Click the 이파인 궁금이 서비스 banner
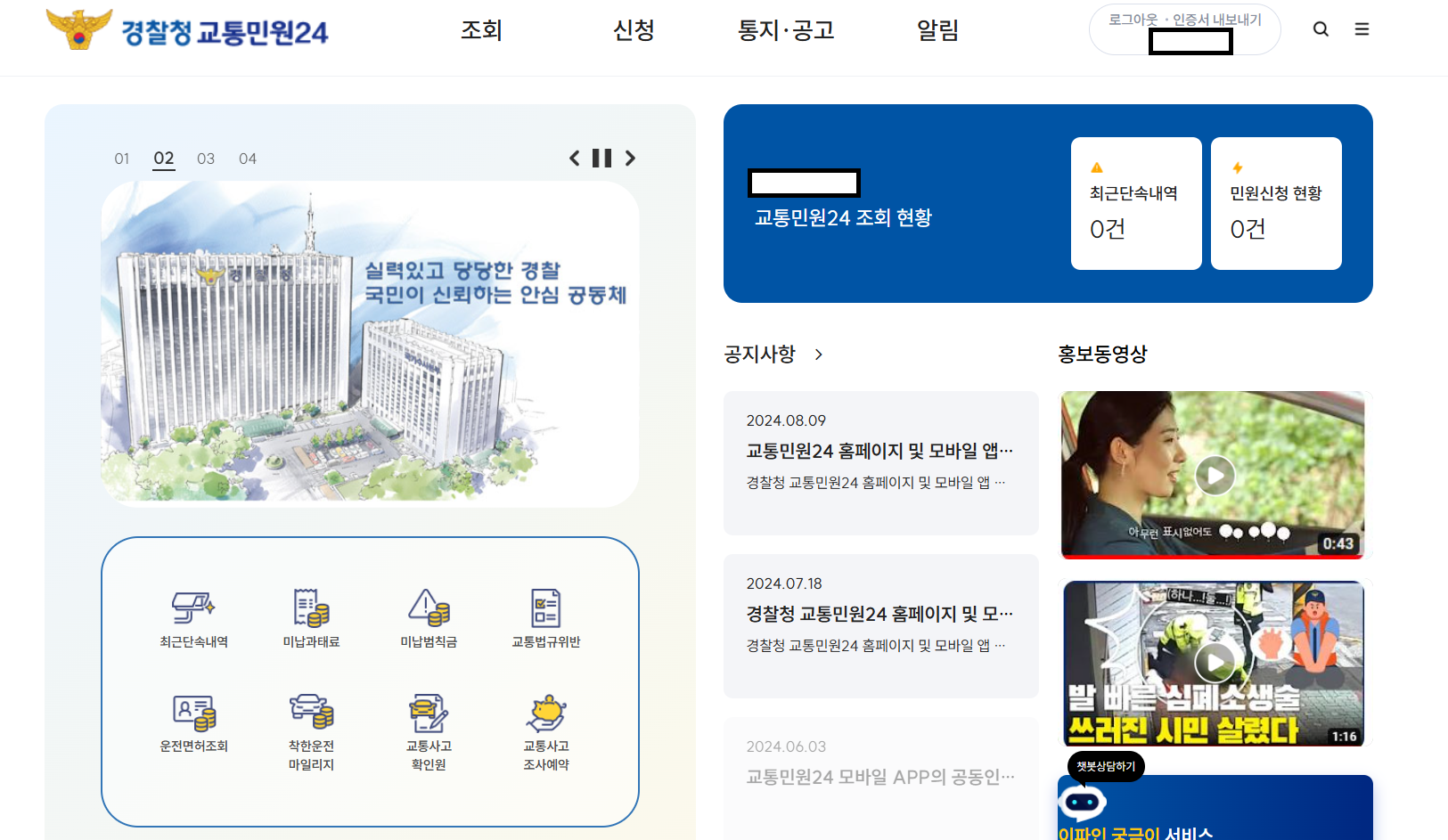Image resolution: width=1448 pixels, height=840 pixels. click(x=1215, y=808)
